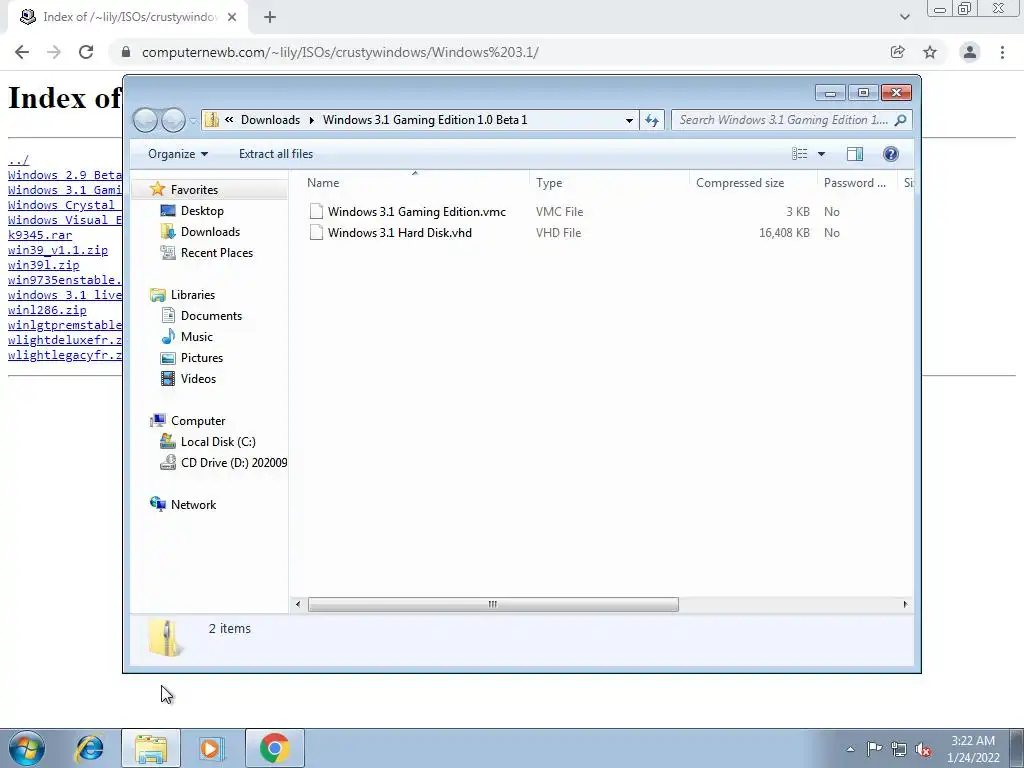Select Downloads in the address breadcrumb
Viewport: 1024px width, 768px height.
click(x=270, y=120)
